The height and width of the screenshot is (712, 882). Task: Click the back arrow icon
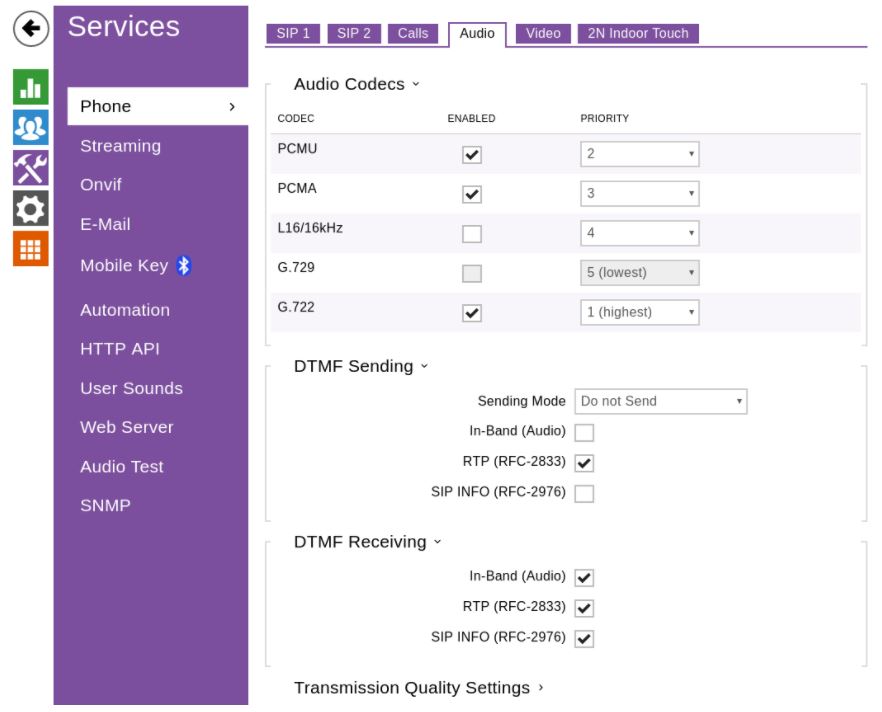(31, 29)
